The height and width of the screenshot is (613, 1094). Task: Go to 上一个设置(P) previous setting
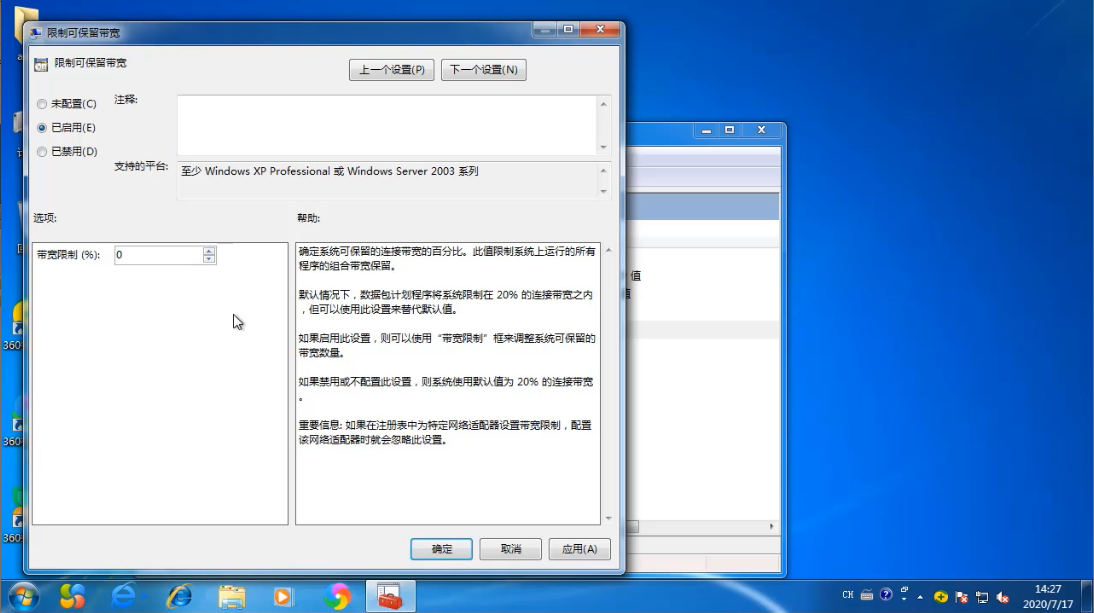coord(391,70)
